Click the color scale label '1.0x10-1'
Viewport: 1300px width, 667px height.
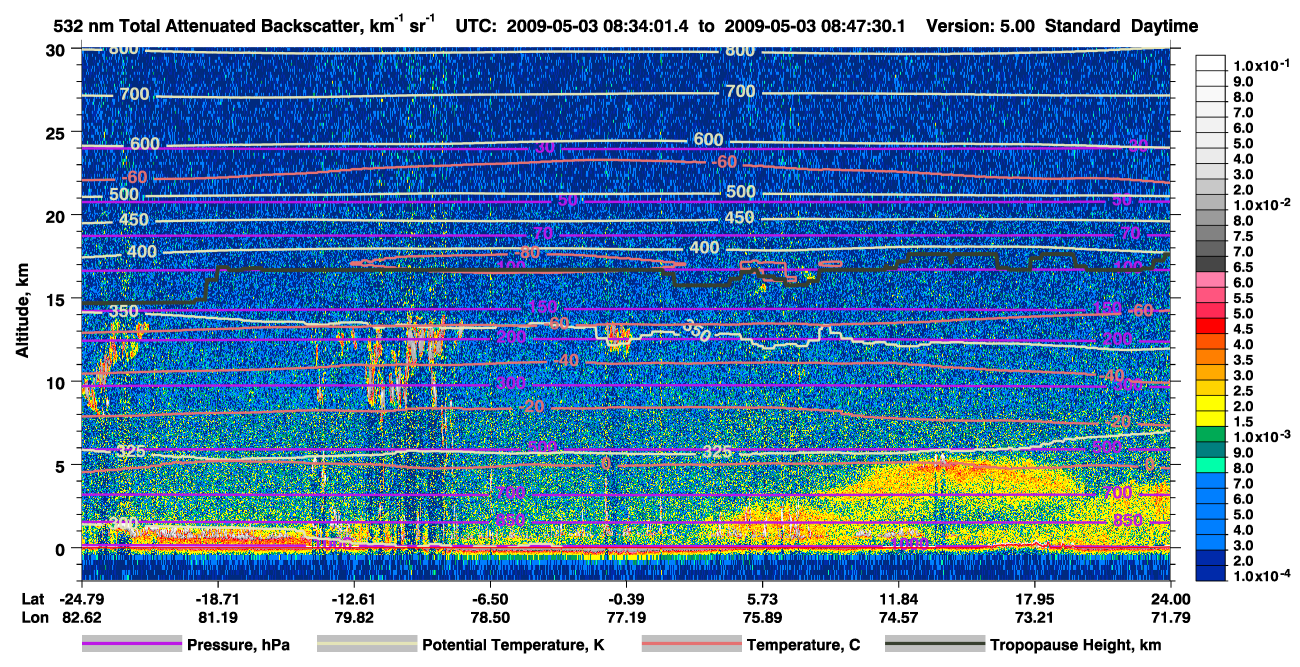1260,63
